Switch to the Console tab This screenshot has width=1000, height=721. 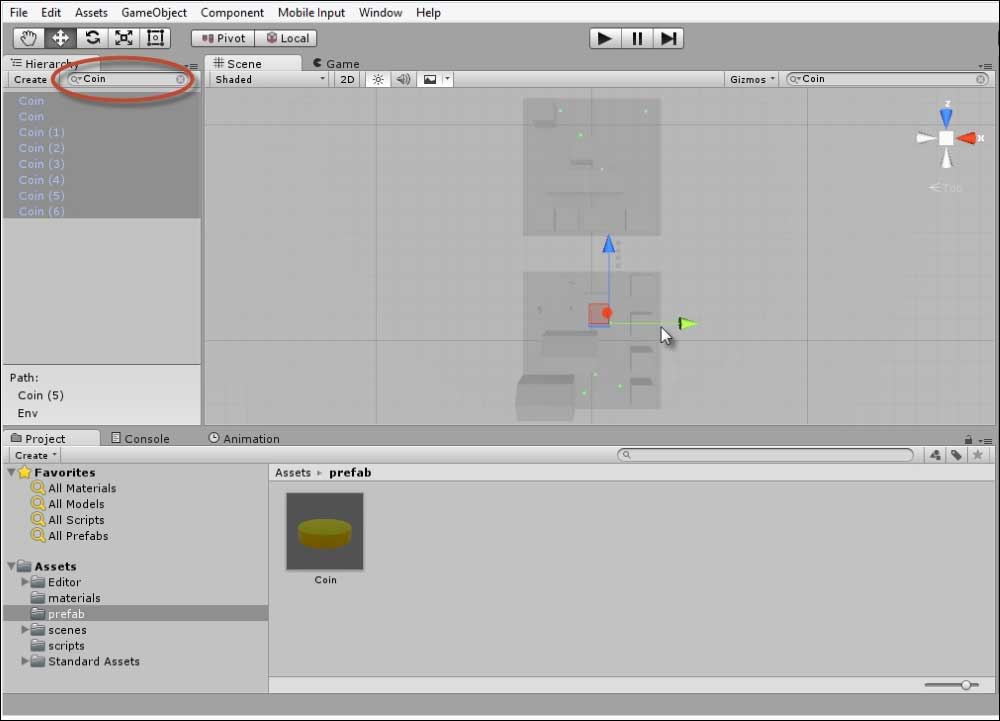pyautogui.click(x=140, y=439)
